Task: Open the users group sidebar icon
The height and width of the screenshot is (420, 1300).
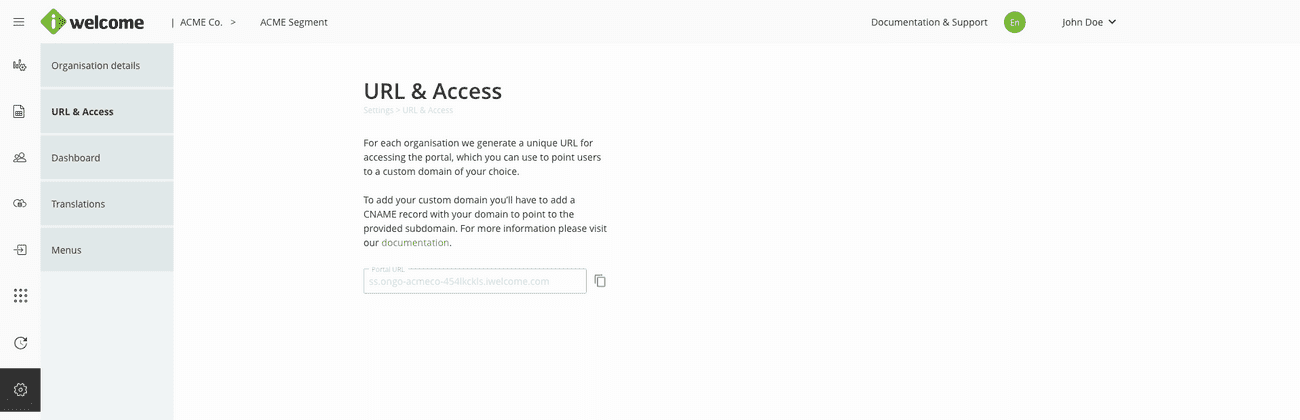Action: (x=20, y=158)
